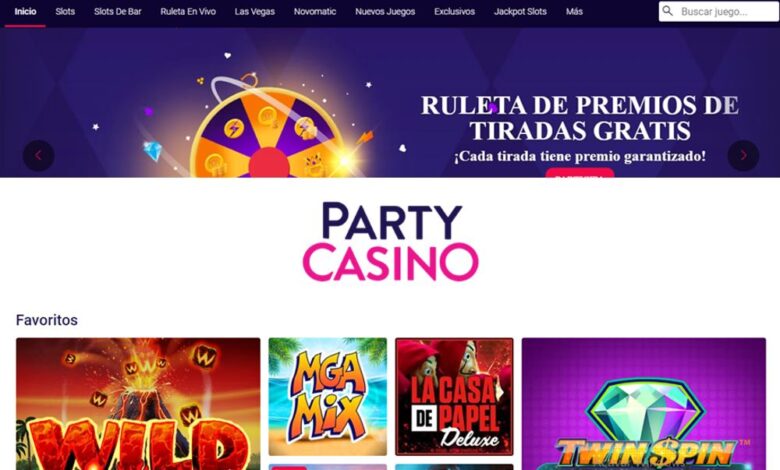
Task: Focus the Buscar juego search field
Action: click(719, 11)
